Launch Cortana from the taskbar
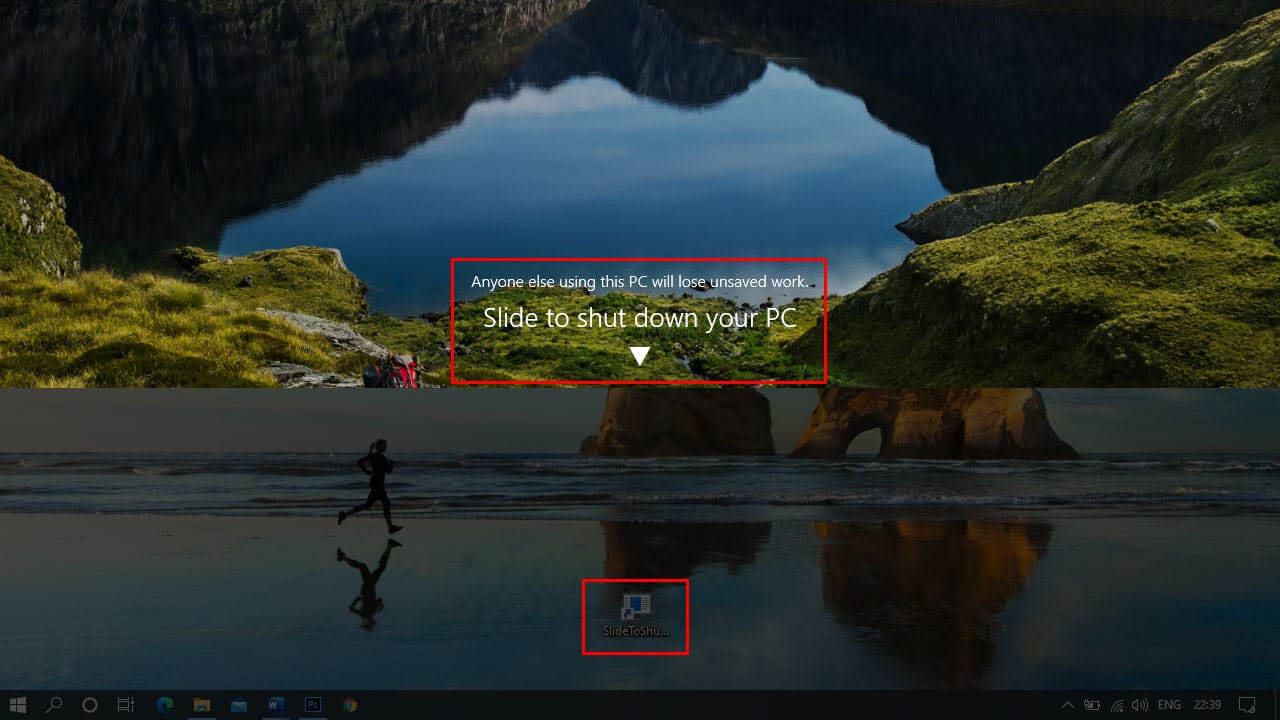 89,705
